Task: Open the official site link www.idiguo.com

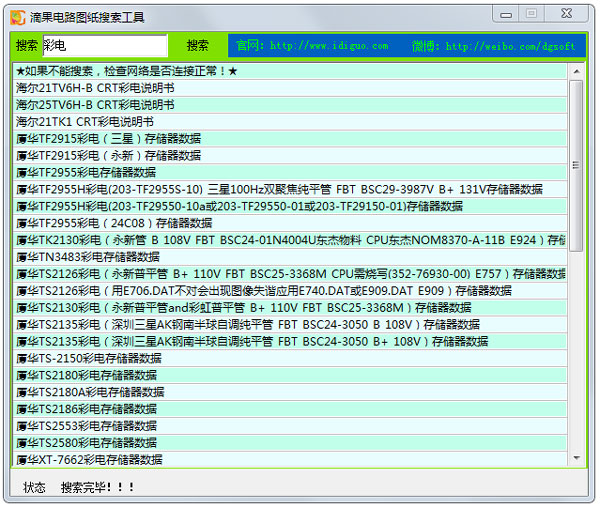Action: (312, 46)
